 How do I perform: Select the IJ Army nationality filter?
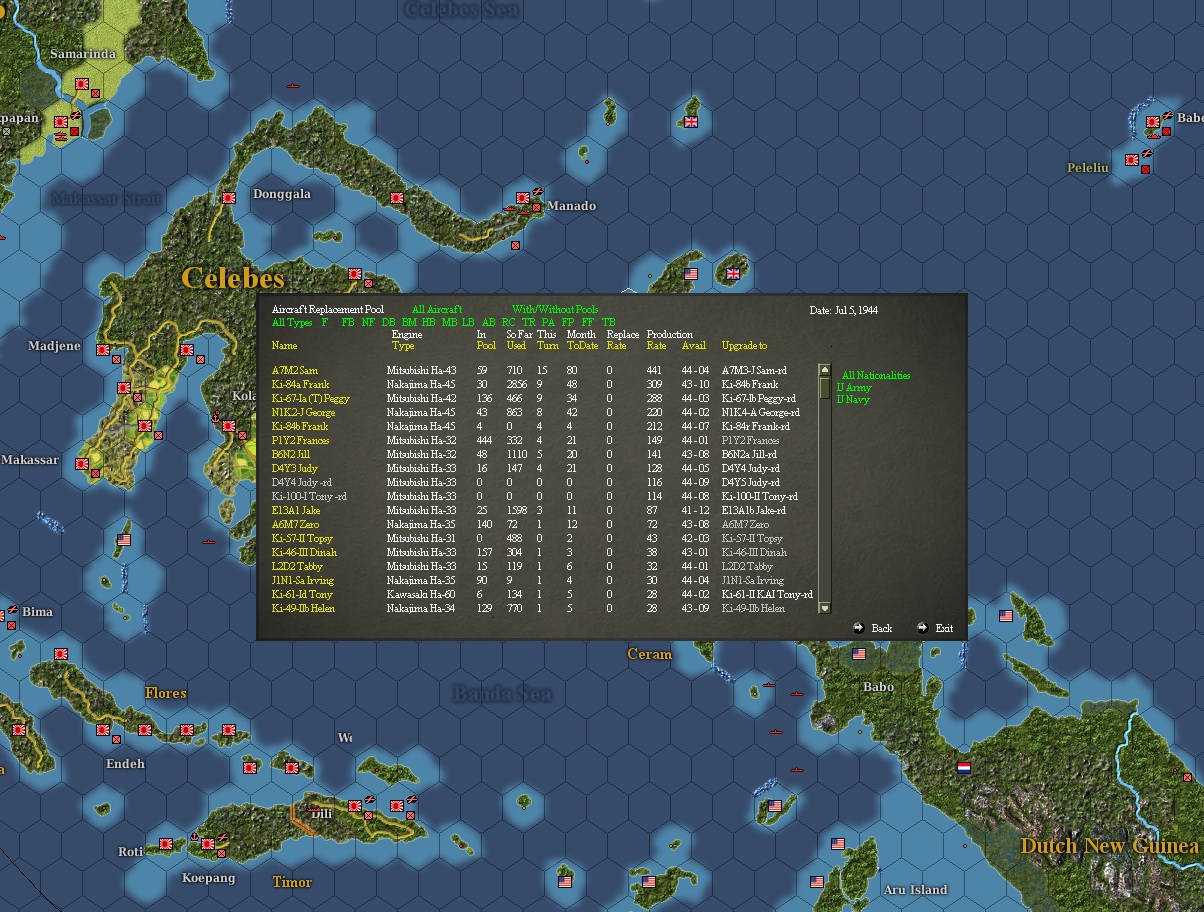[854, 388]
